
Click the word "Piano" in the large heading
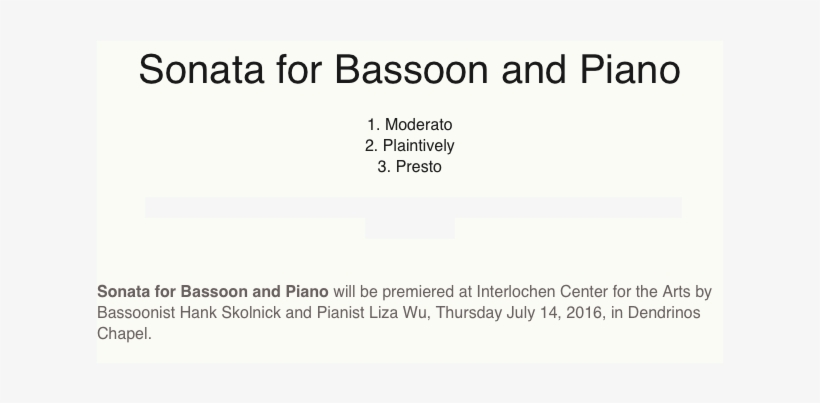coord(629,72)
